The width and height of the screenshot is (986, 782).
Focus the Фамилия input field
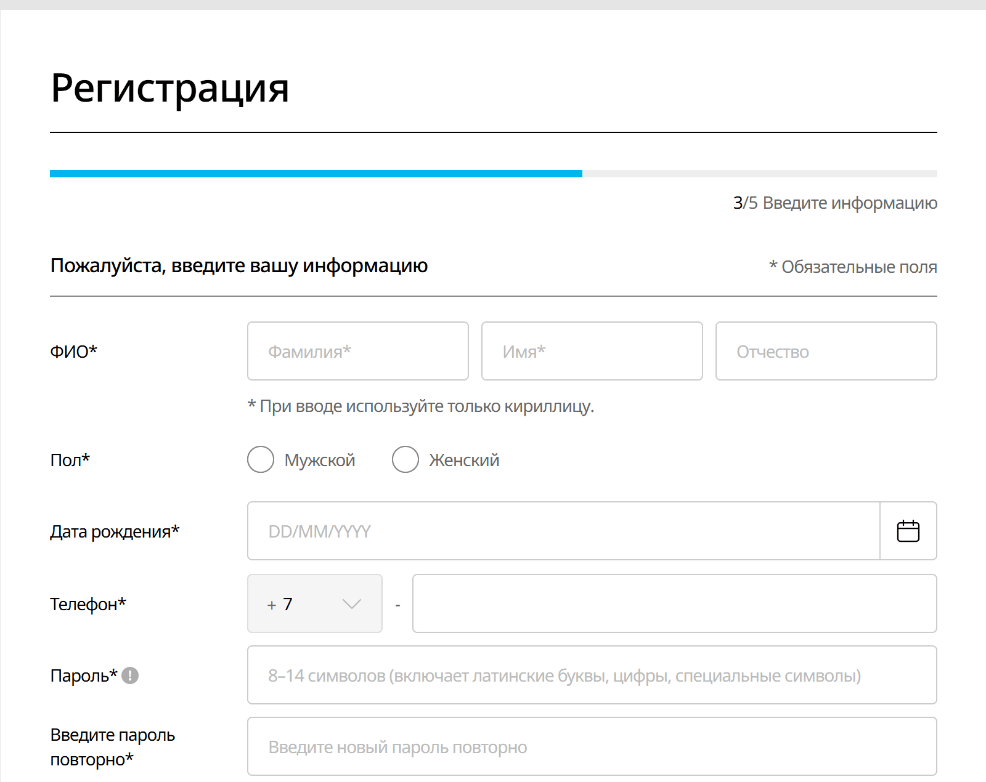358,351
